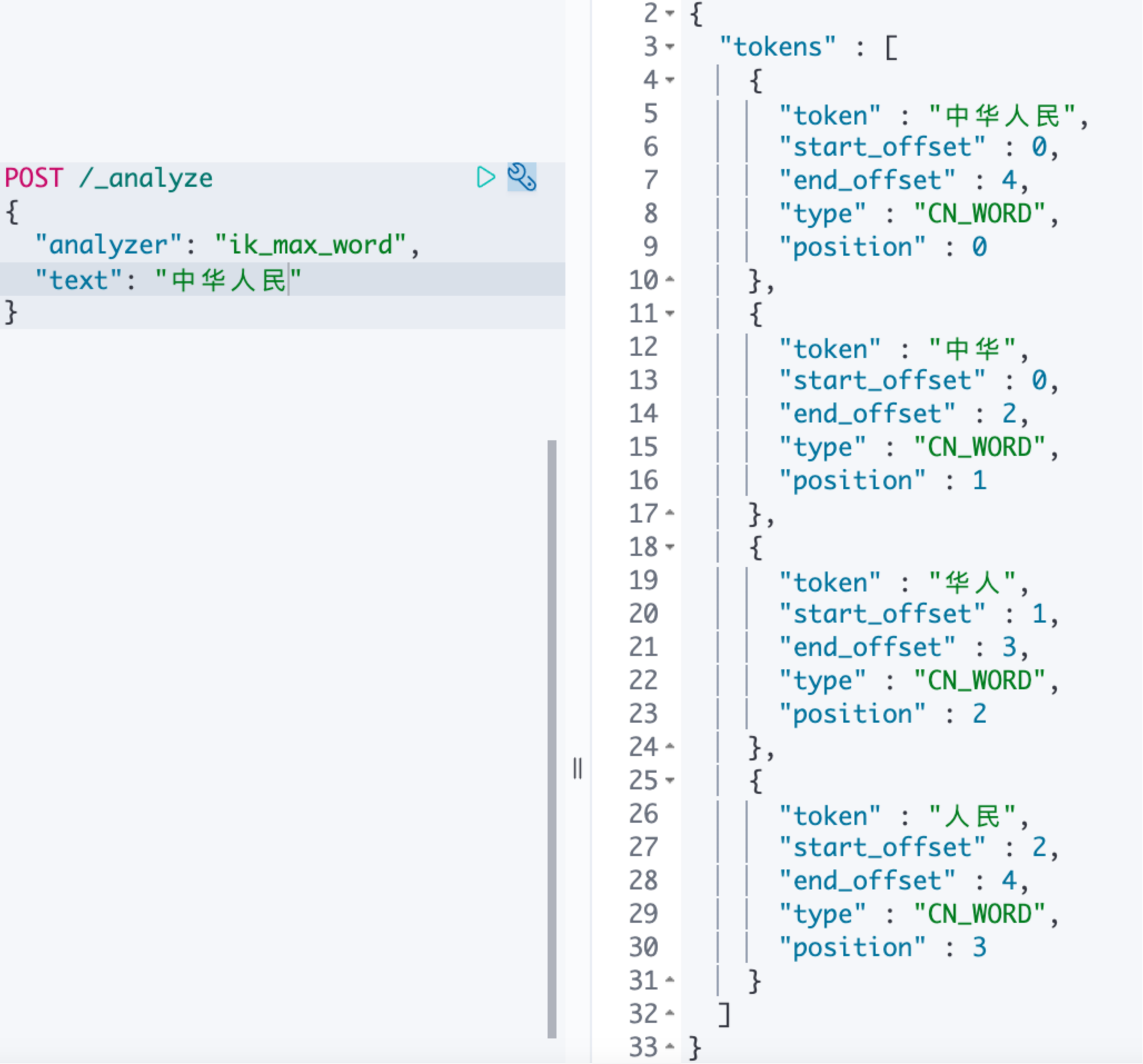Screen dimensions: 1143x1064
Task: Toggle the fold marker at line 17
Action: 670,513
